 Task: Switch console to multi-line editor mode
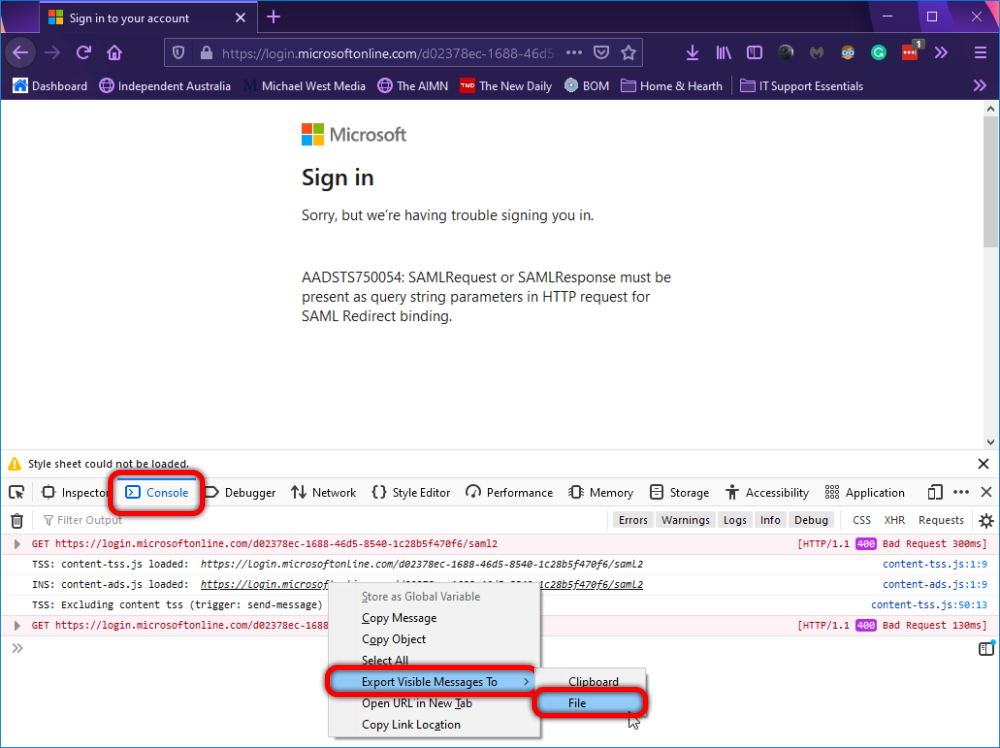(985, 649)
